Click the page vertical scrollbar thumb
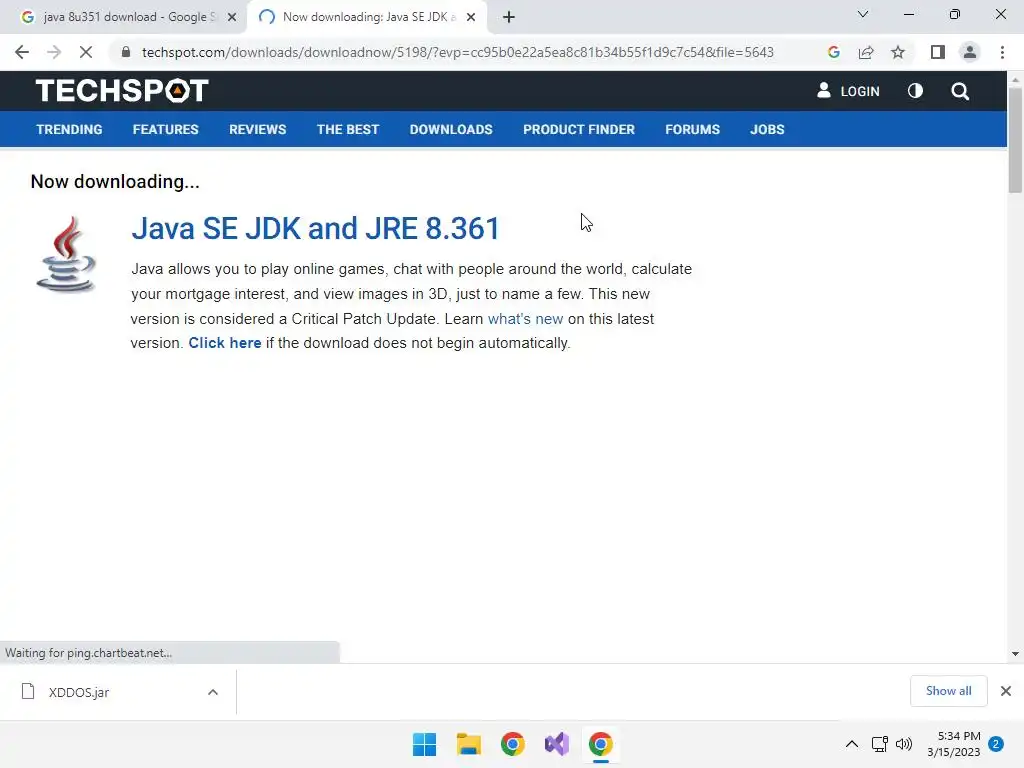The width and height of the screenshot is (1024, 768). [x=1015, y=139]
